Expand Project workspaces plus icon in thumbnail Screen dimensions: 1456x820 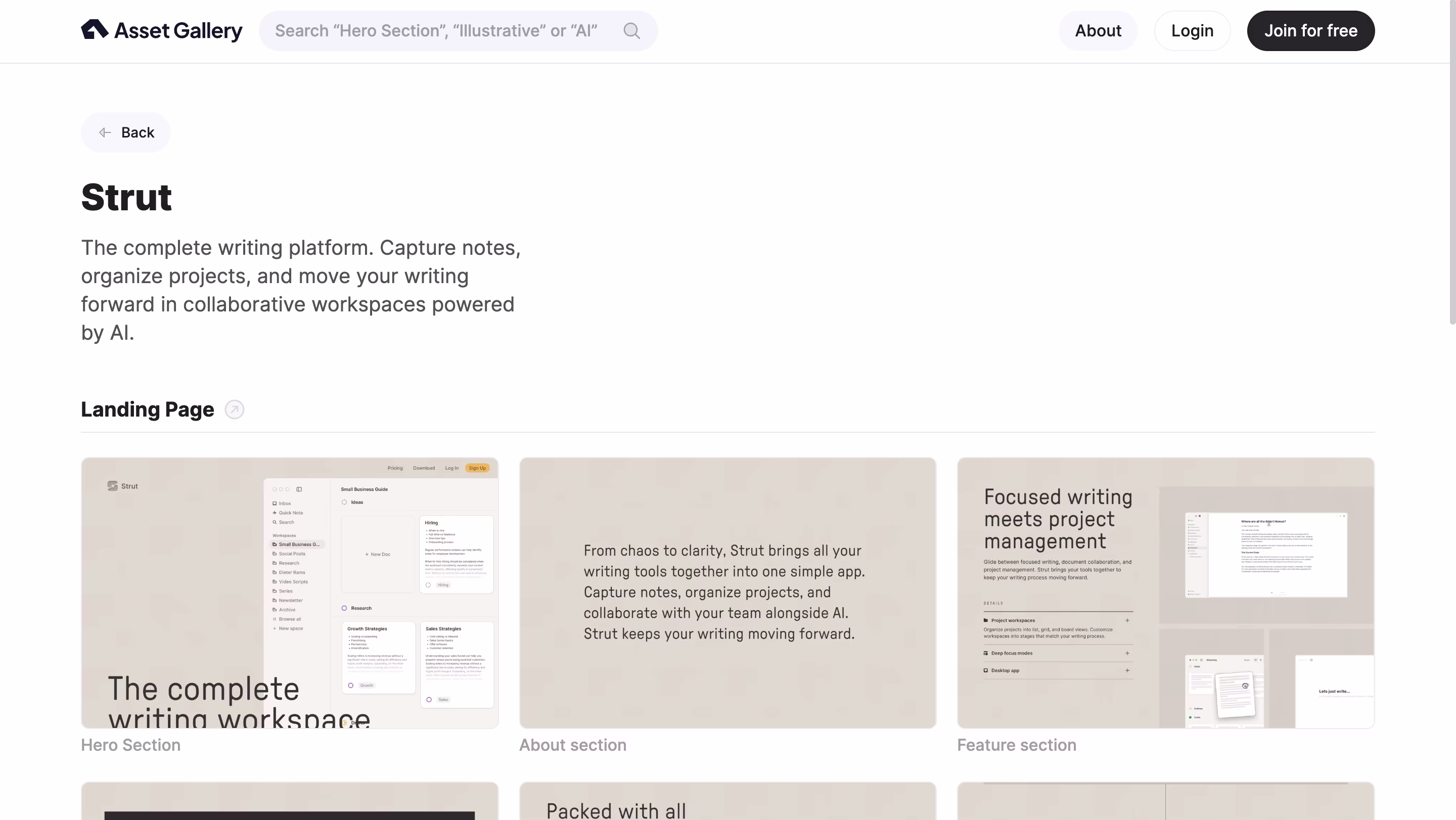coord(1127,620)
